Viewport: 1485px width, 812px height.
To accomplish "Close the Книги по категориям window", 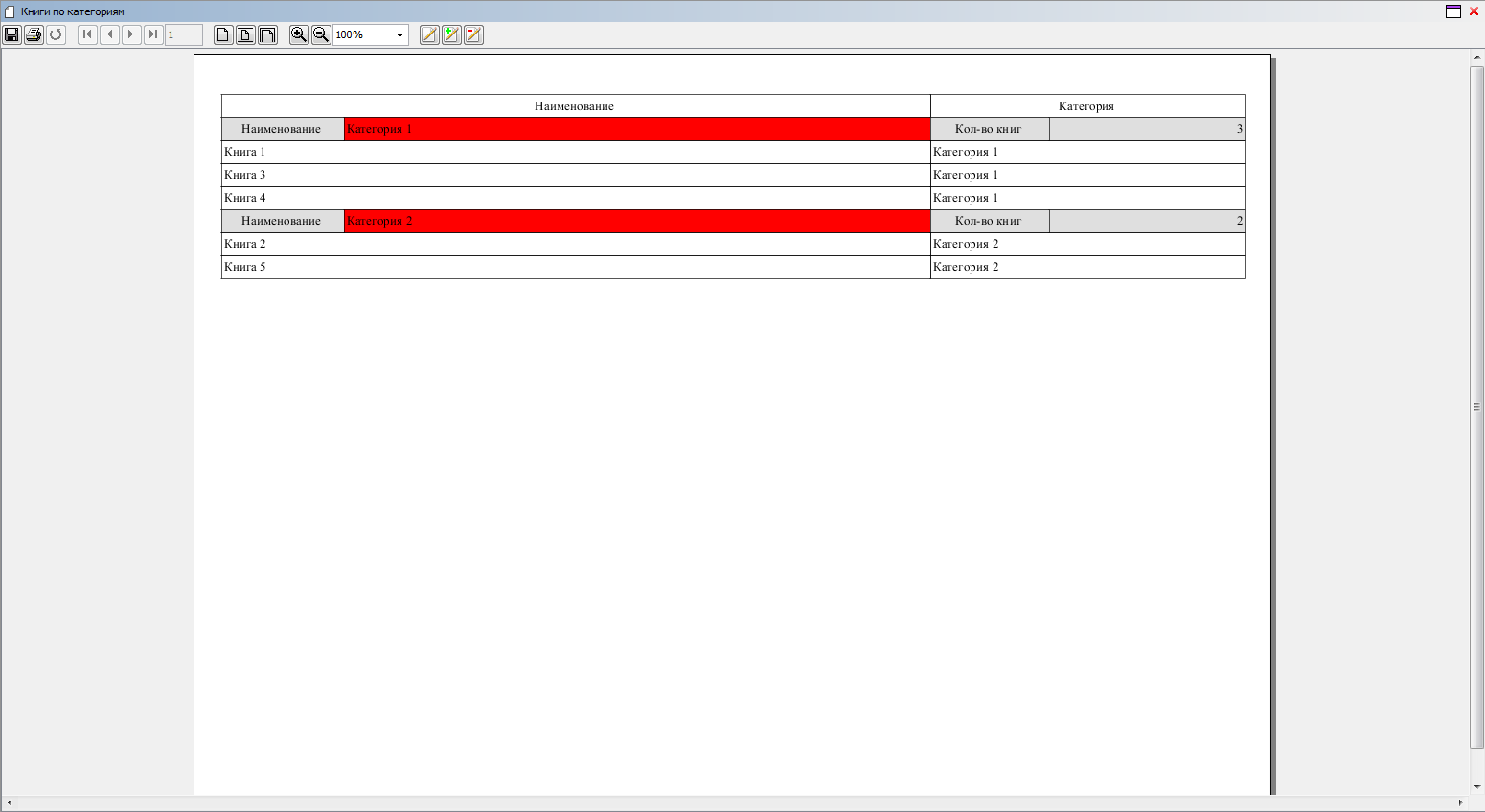I will pos(1474,11).
